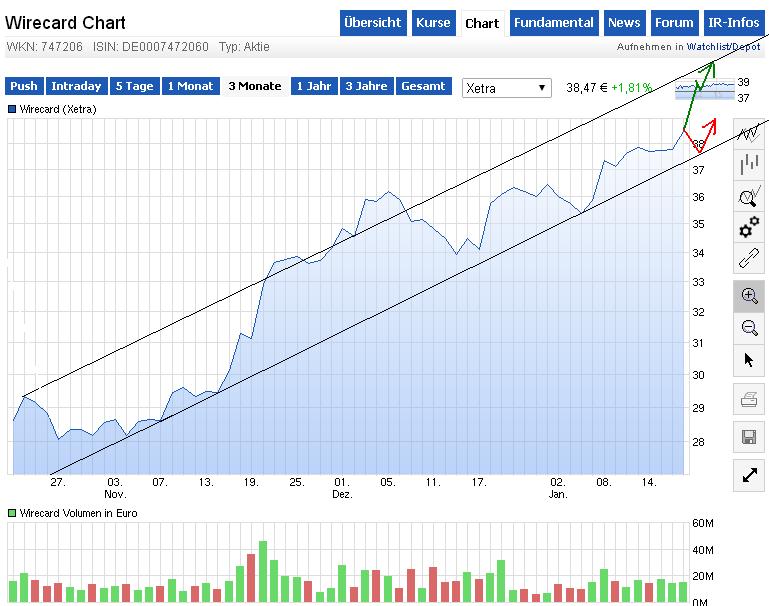Switch to the Fundamental tab
Image resolution: width=769 pixels, height=606 pixels.
point(554,23)
